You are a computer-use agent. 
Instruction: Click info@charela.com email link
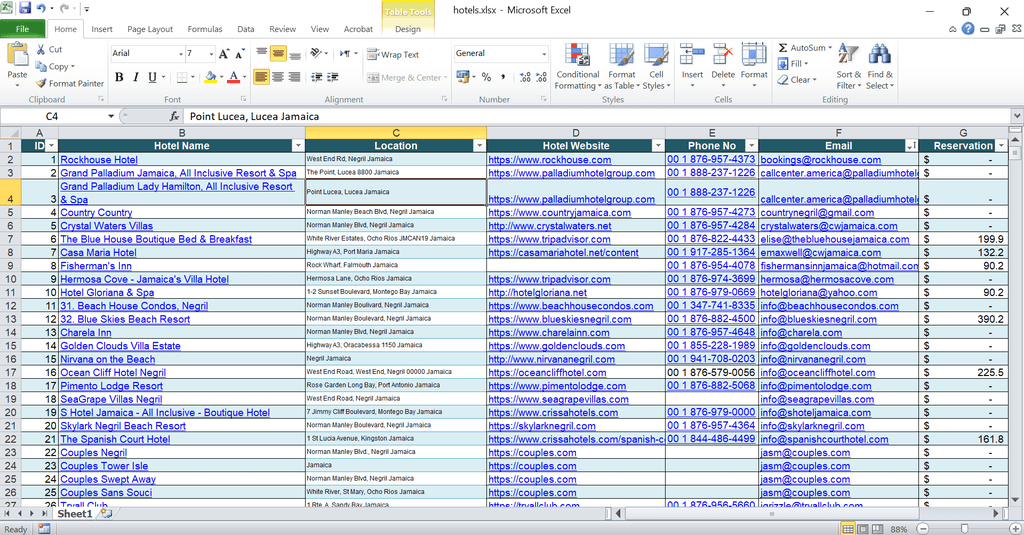[x=801, y=332]
